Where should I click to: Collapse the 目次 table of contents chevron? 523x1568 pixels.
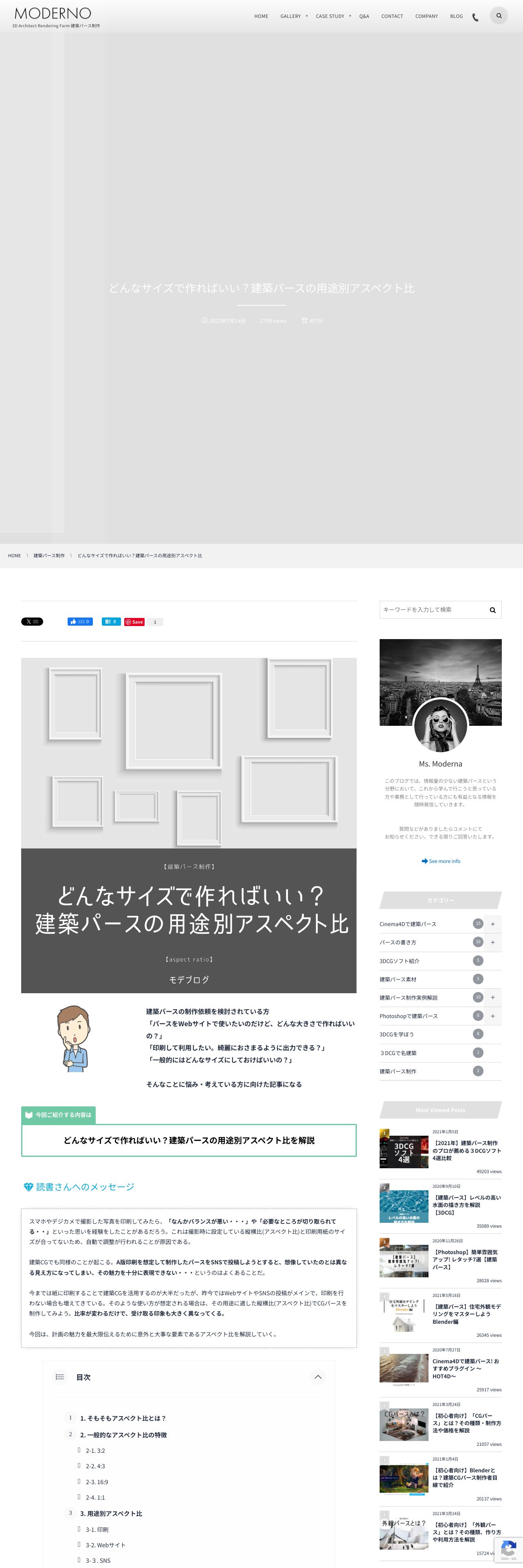coord(318,1377)
